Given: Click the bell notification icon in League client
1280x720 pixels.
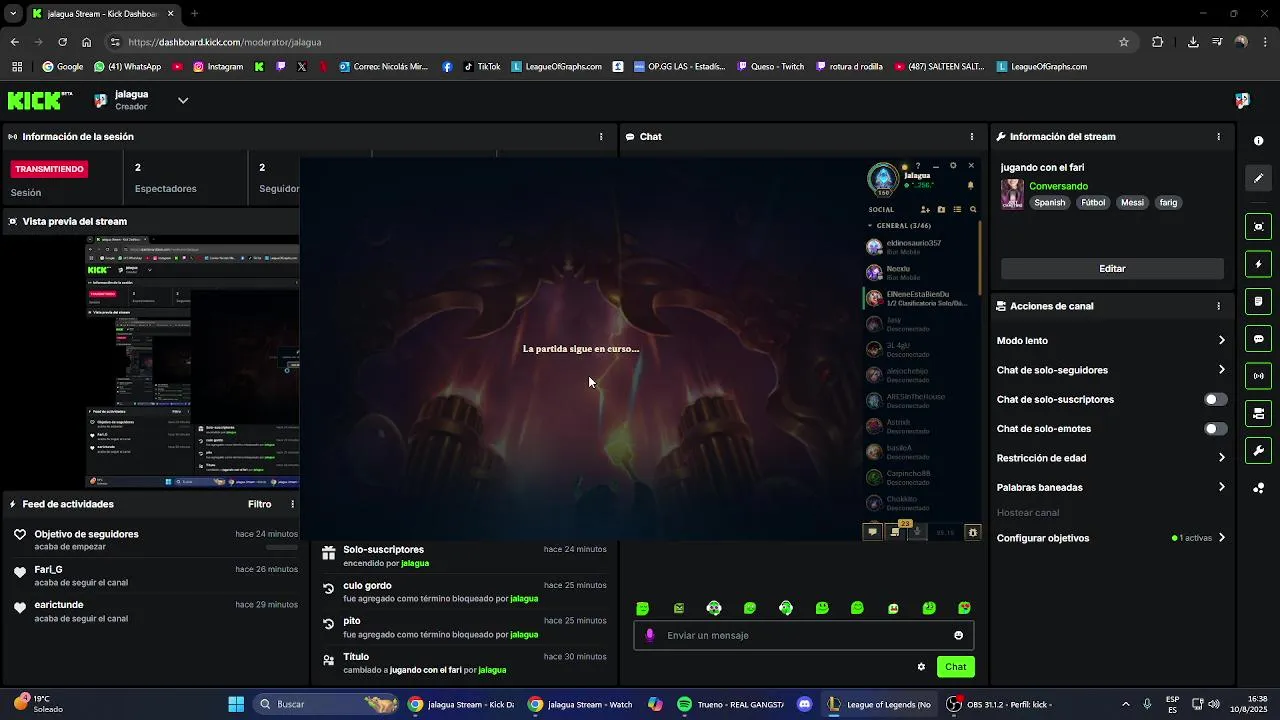Looking at the screenshot, I should point(970,185).
